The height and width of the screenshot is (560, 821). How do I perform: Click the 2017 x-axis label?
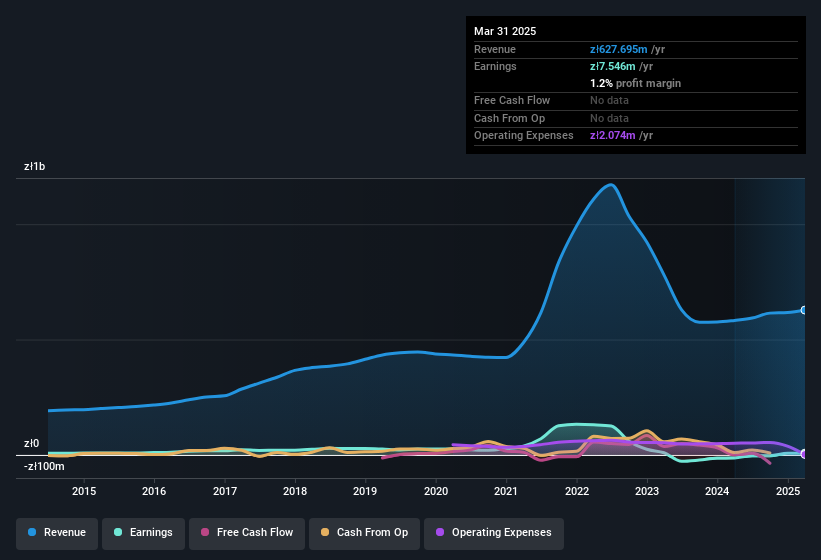[x=225, y=491]
